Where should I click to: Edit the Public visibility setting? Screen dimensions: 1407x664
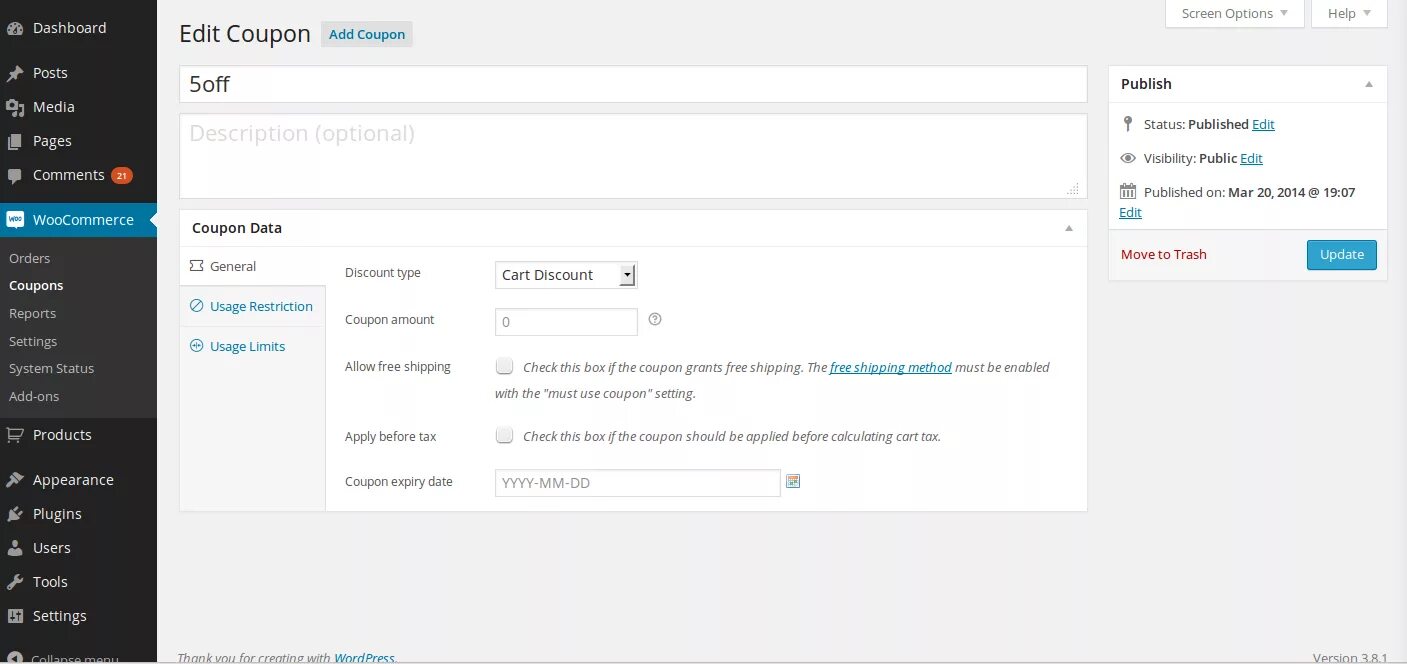tap(1251, 158)
